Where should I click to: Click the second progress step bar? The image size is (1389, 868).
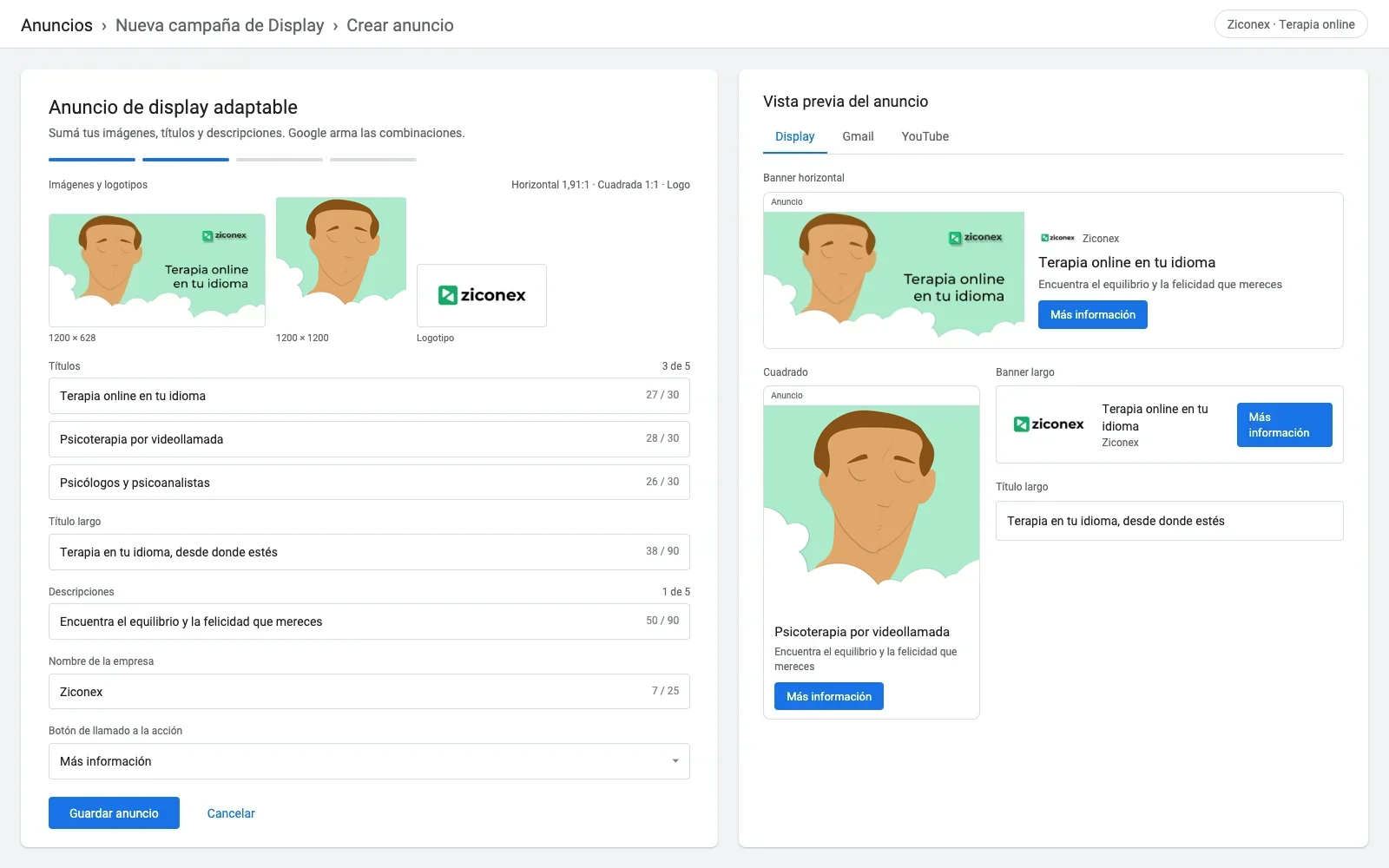click(186, 160)
